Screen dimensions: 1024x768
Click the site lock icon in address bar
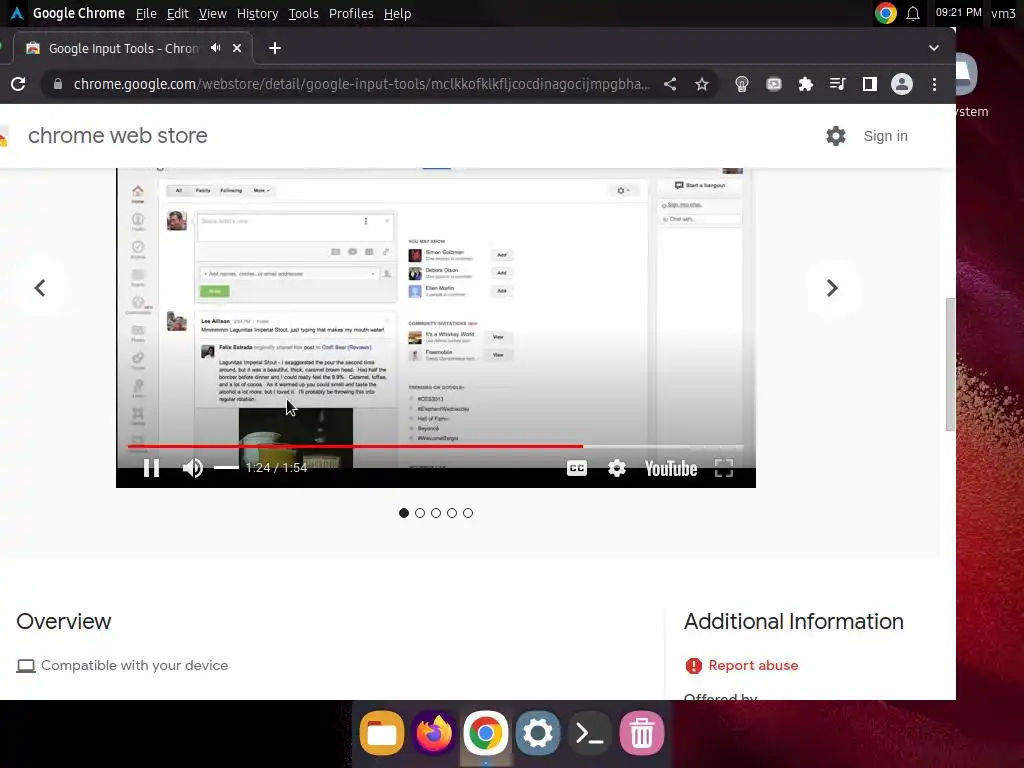57,84
